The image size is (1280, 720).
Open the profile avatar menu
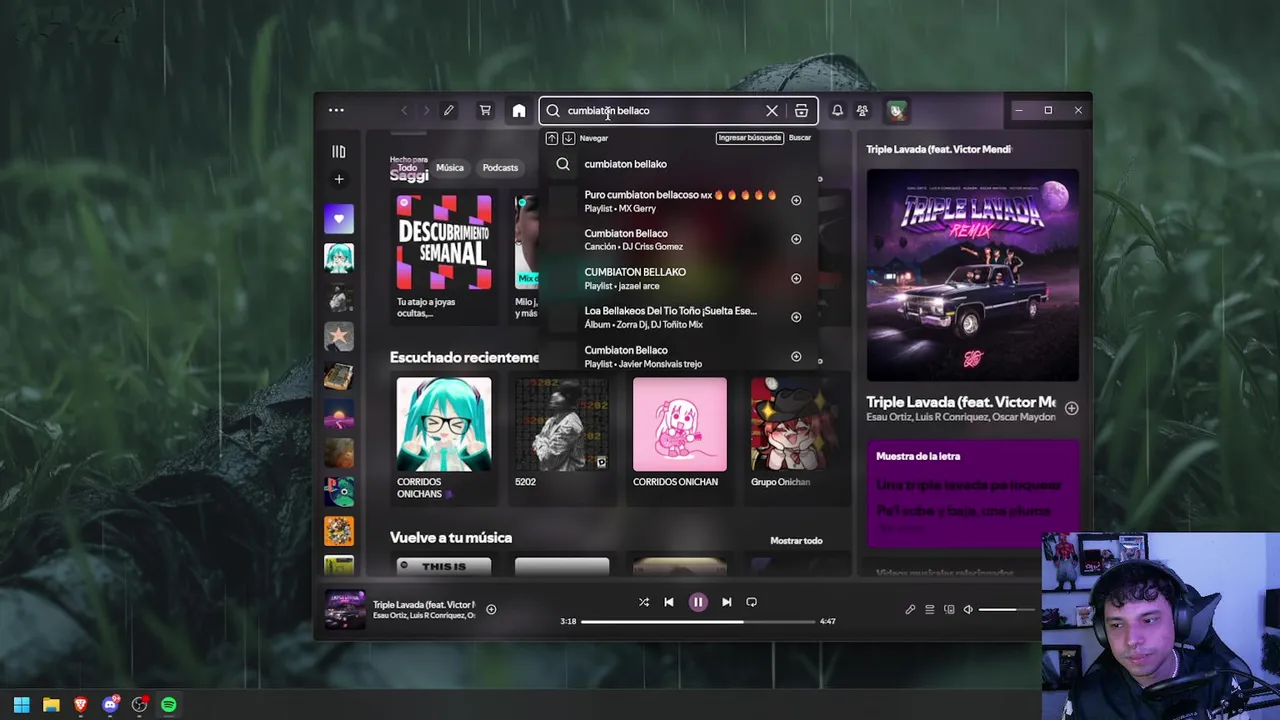tap(897, 111)
